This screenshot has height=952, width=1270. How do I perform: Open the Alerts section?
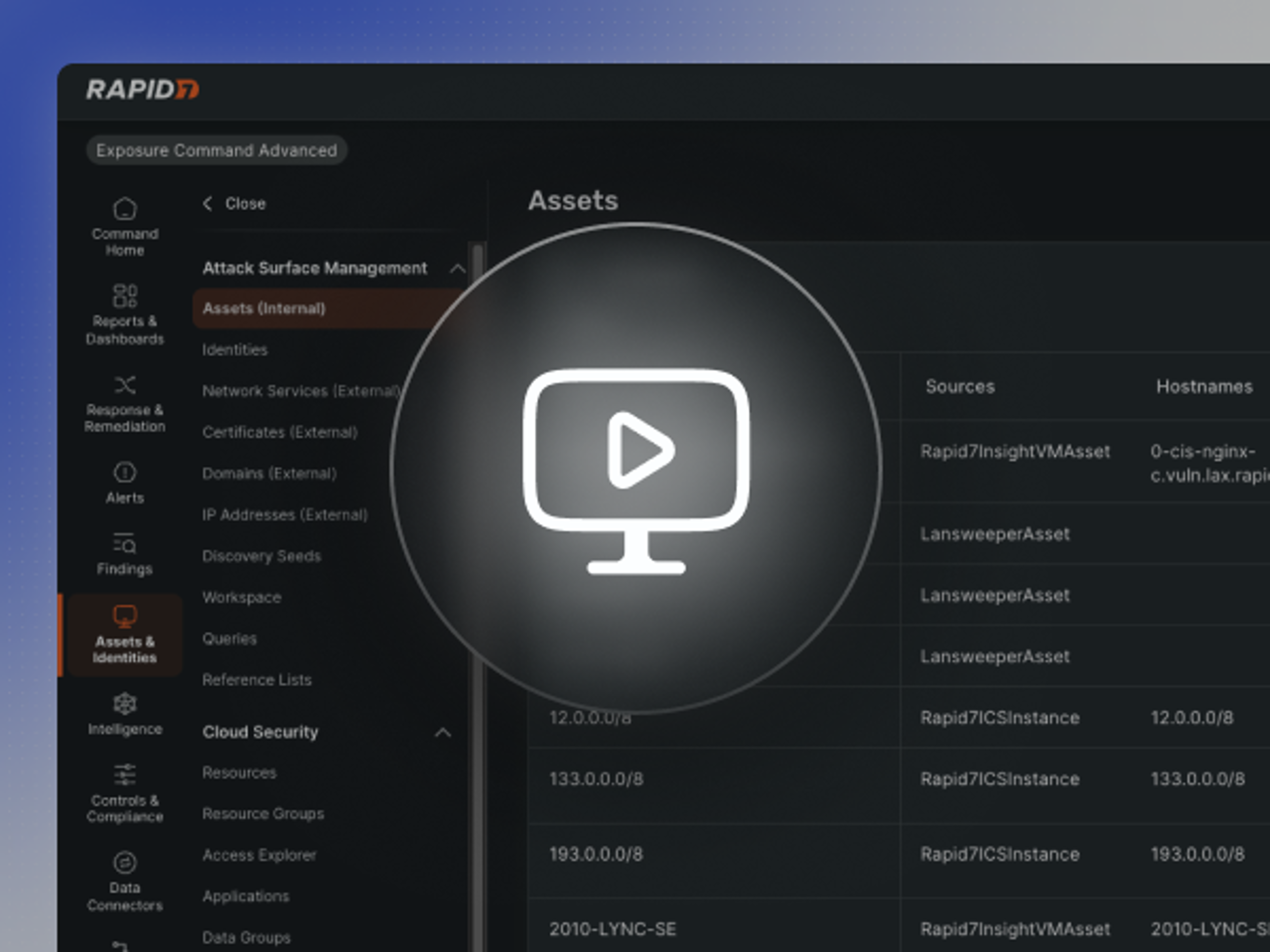click(x=125, y=483)
